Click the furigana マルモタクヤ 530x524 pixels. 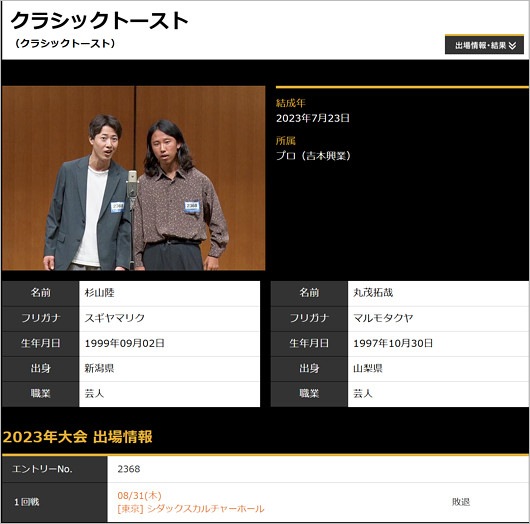383,318
